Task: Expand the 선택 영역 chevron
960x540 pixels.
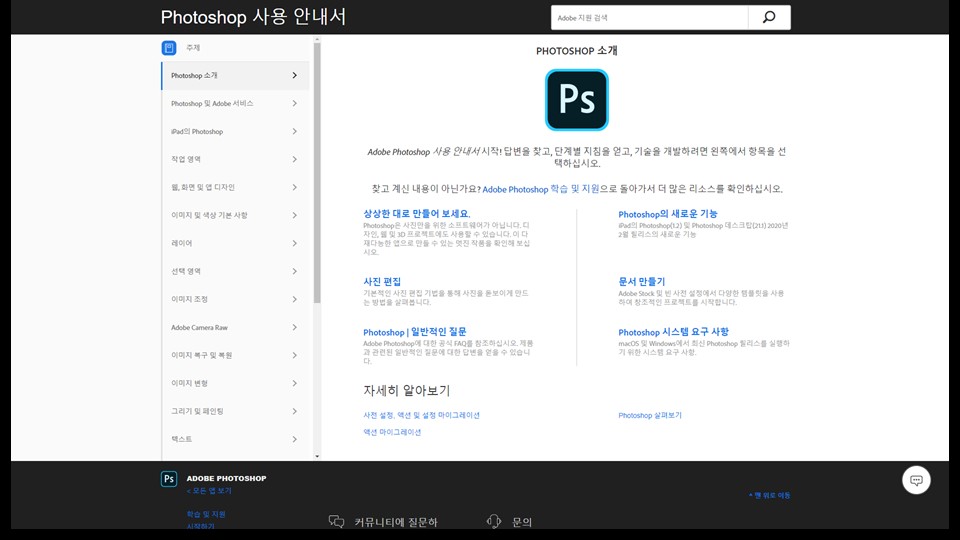Action: (294, 271)
